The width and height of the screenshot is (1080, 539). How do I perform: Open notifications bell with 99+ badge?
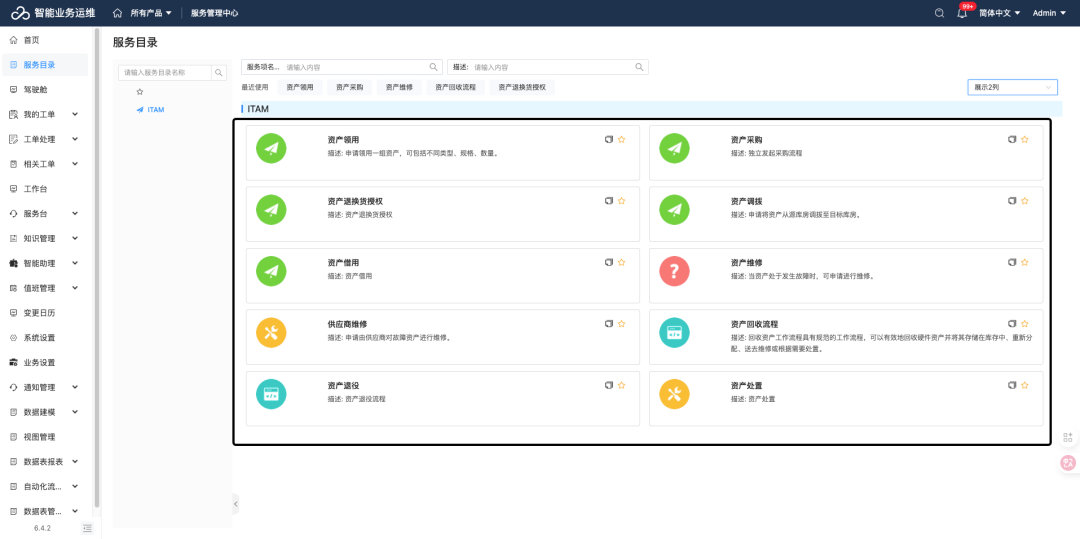point(962,13)
